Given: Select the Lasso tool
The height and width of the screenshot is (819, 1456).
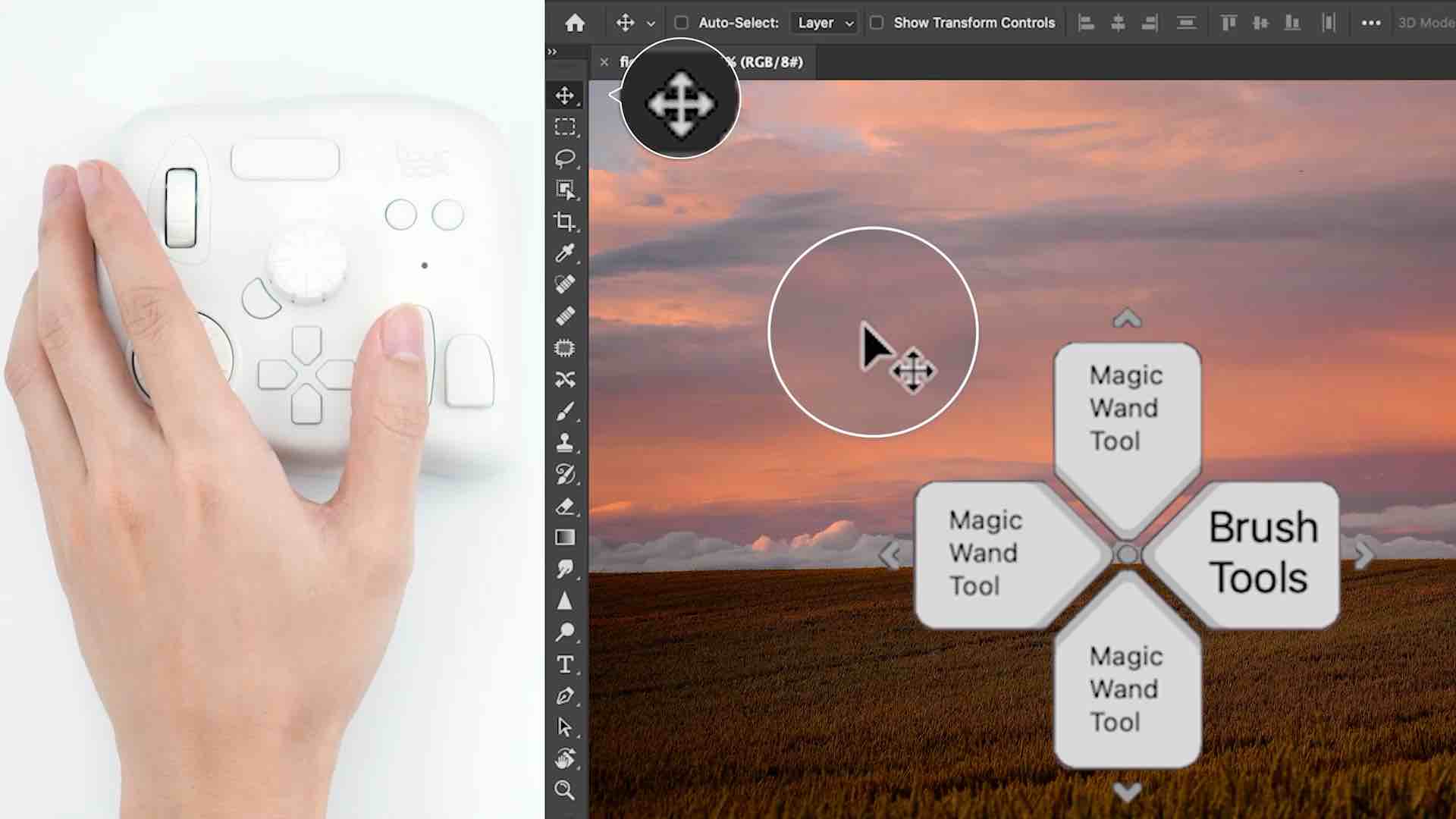Looking at the screenshot, I should point(566,157).
